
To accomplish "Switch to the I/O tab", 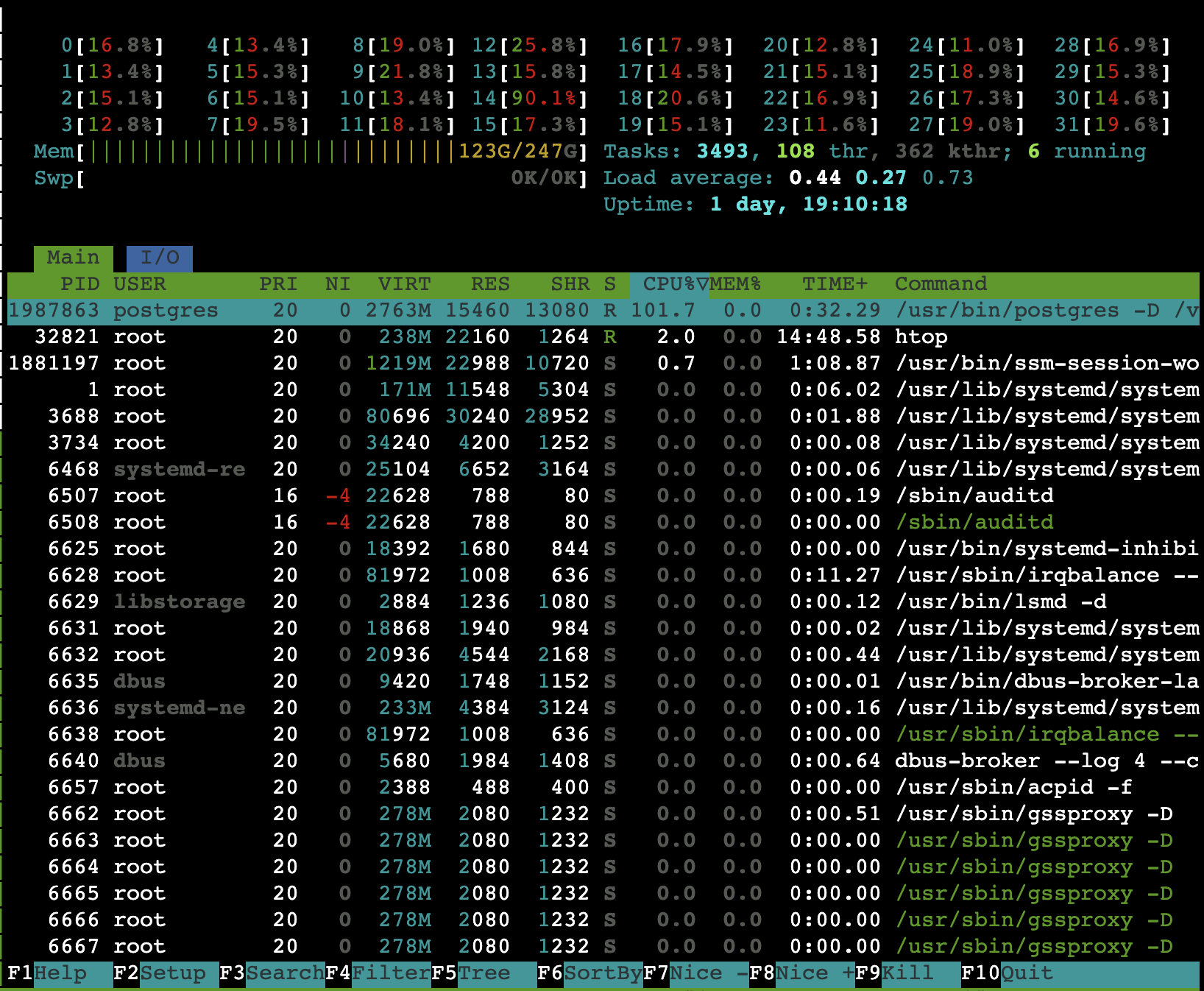I will point(160,258).
